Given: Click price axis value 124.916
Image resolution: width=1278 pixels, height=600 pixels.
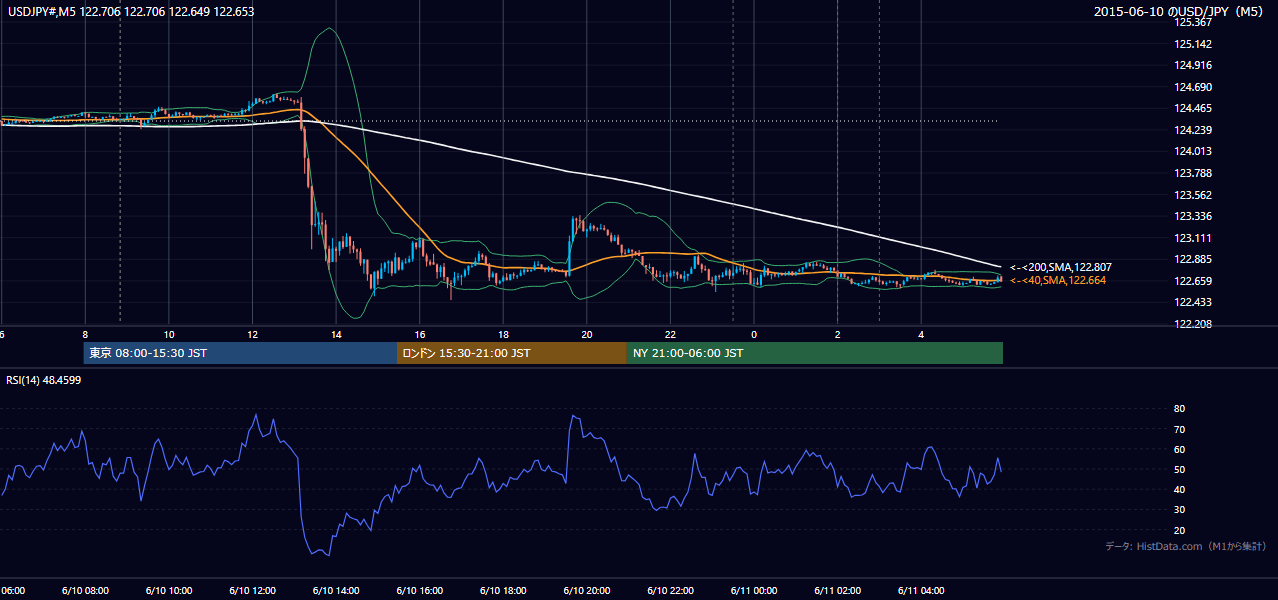Looking at the screenshot, I should point(1193,65).
